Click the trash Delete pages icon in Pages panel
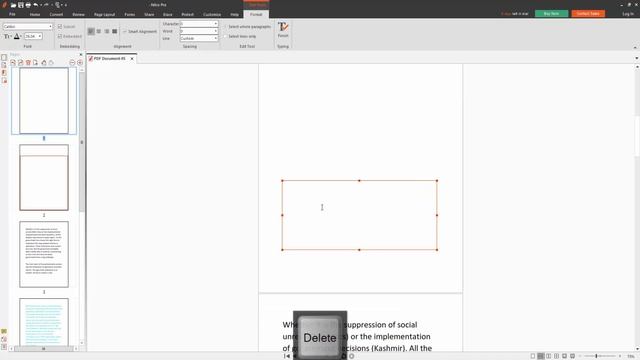 tap(28, 62)
